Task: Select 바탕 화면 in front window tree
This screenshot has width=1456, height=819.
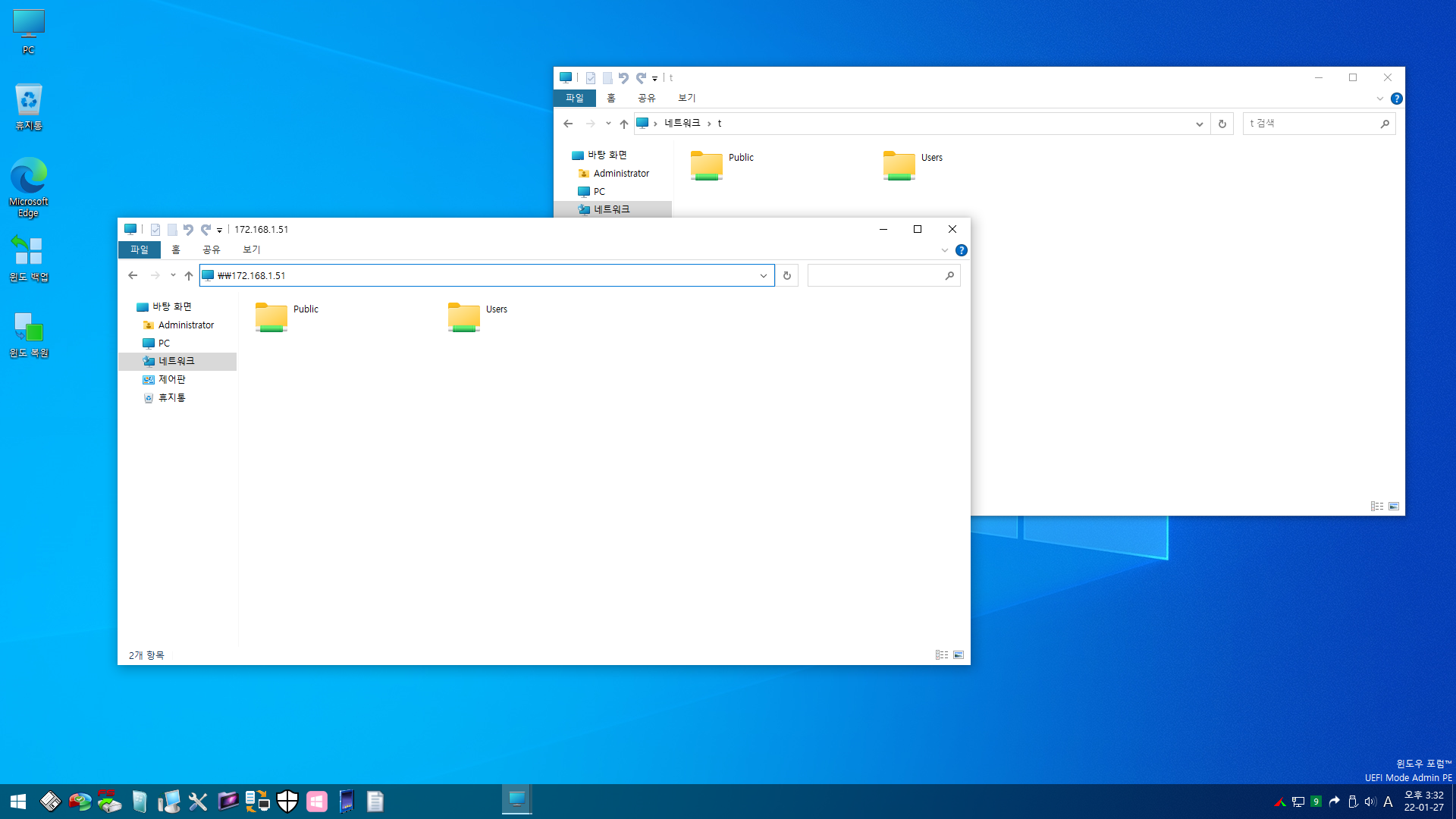Action: (172, 306)
